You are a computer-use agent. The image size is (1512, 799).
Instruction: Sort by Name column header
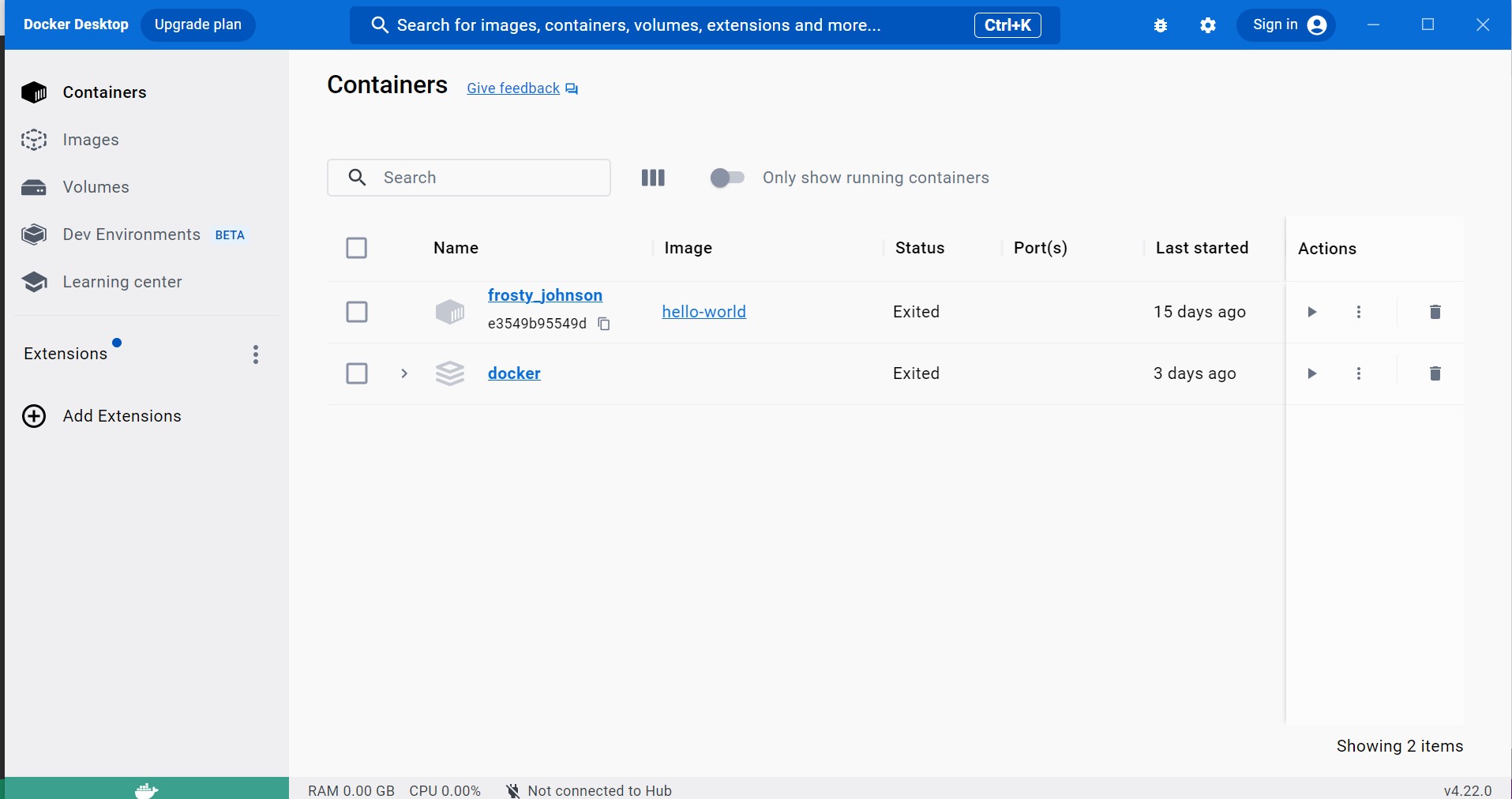pyautogui.click(x=456, y=248)
